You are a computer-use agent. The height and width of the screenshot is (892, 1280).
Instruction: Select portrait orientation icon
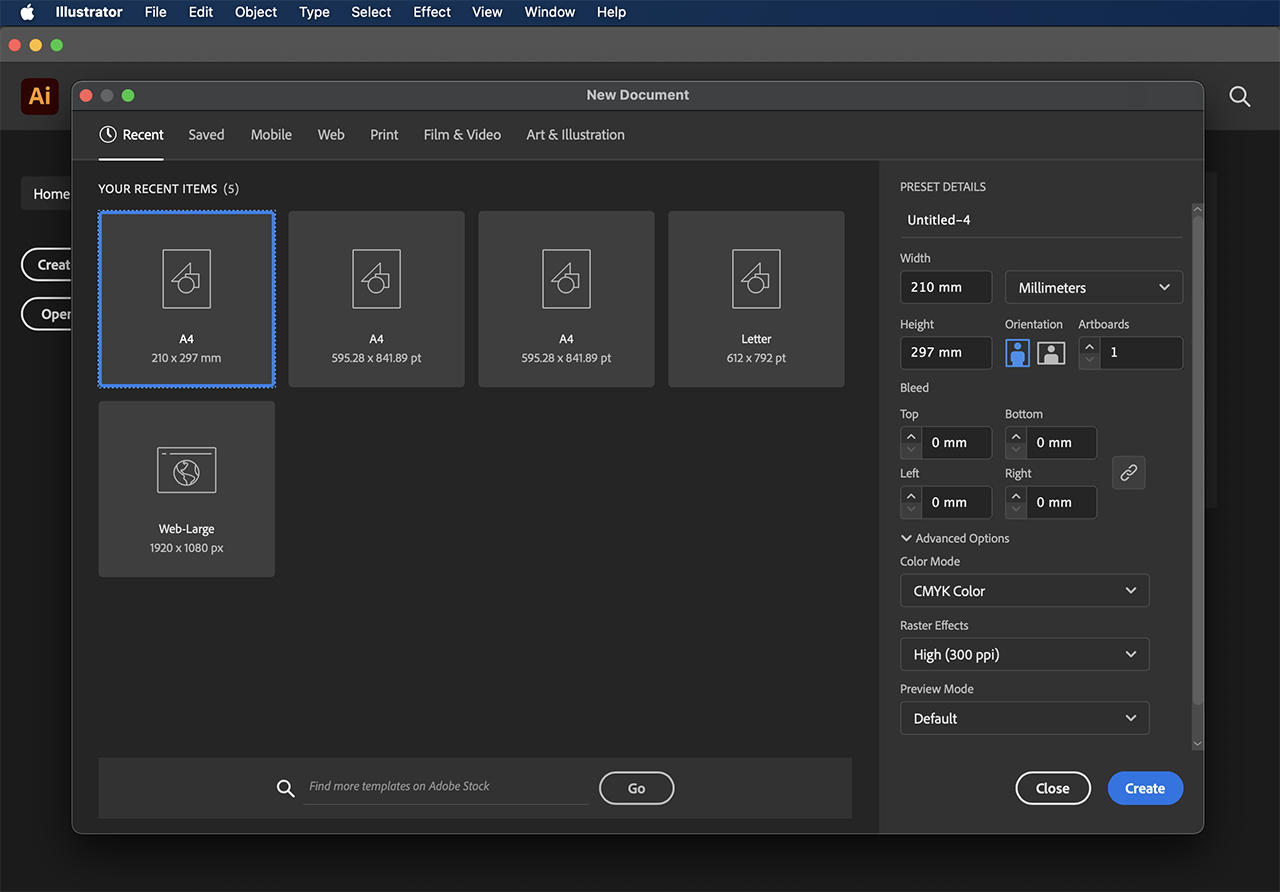tap(1018, 352)
